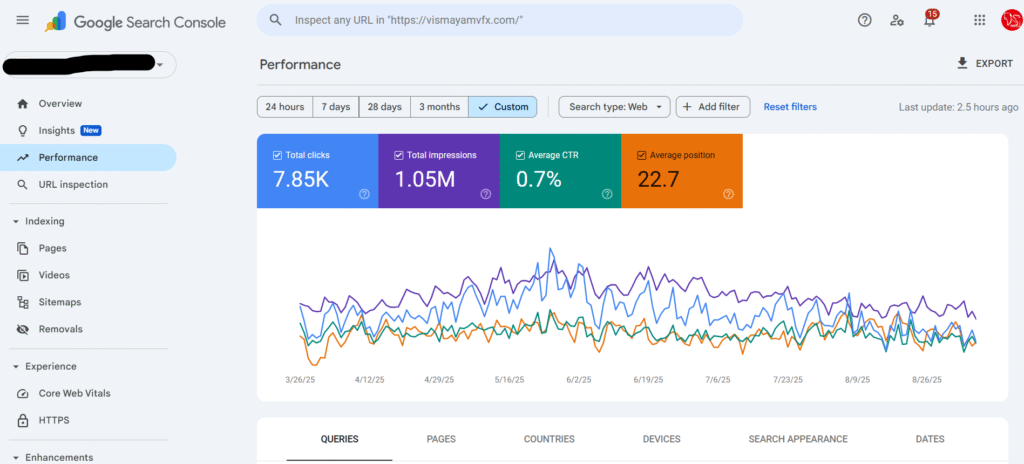Click the Add filter button
This screenshot has height=464, width=1024.
(712, 107)
